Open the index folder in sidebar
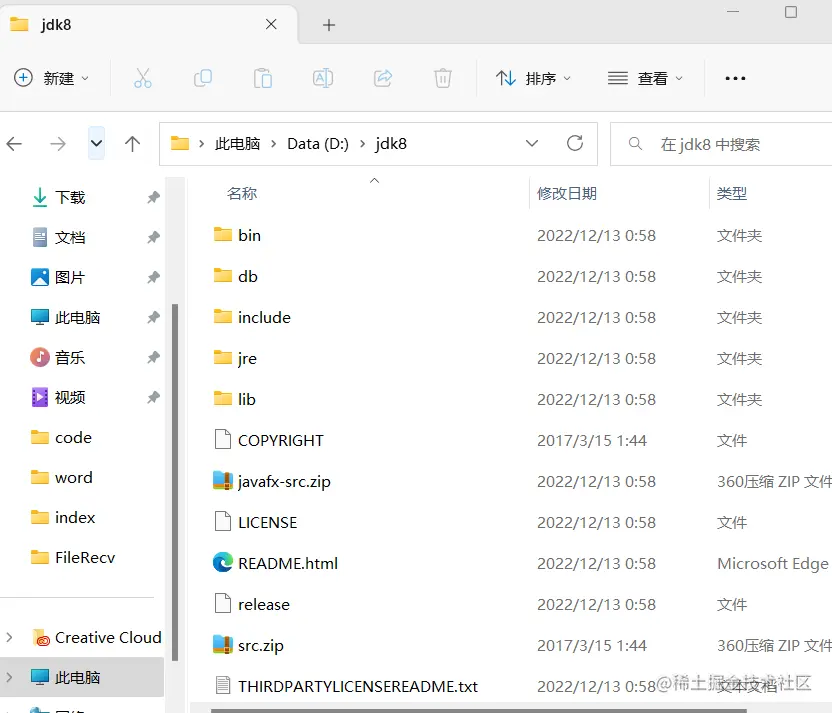Viewport: 832px width, 713px height. point(75,517)
